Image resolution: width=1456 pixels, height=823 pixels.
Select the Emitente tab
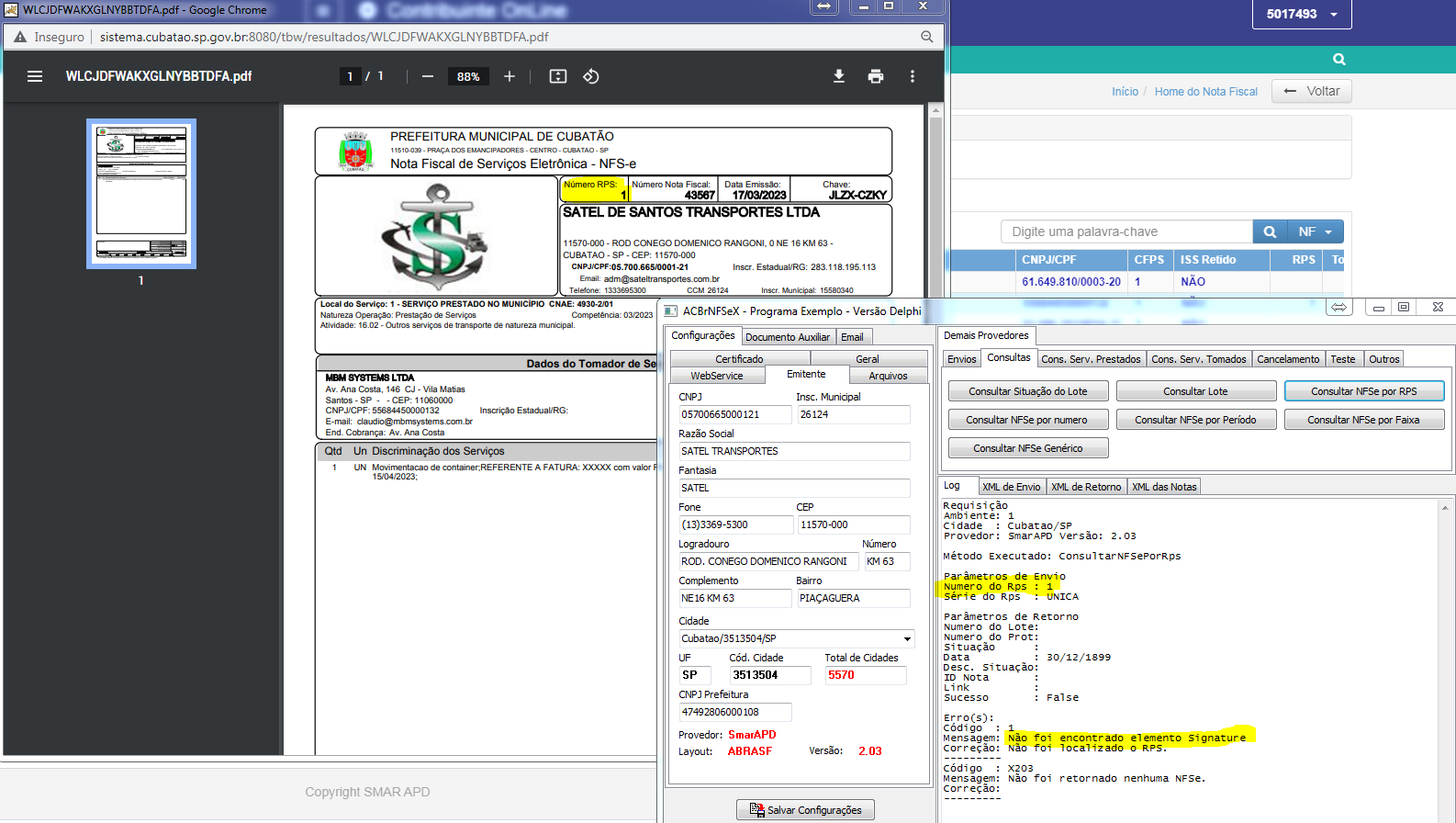point(806,375)
